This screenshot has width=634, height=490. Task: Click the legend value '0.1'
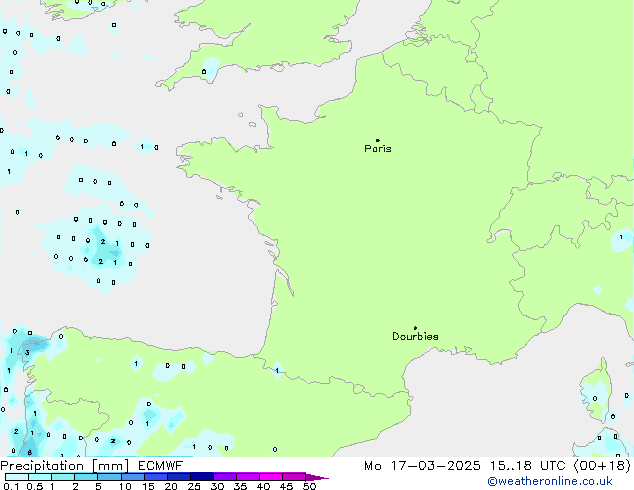[11, 486]
